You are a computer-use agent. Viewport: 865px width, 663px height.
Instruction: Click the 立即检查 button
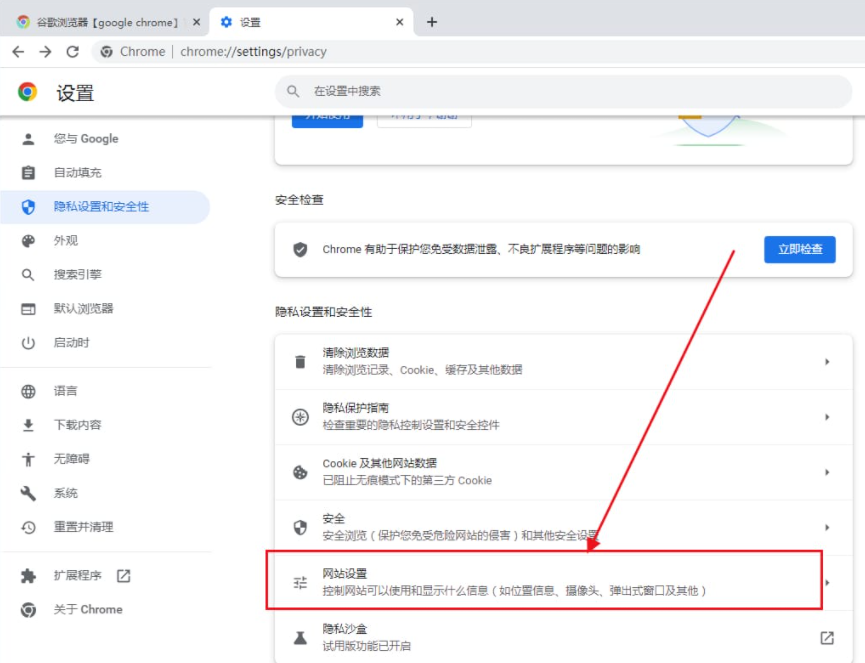pos(799,251)
